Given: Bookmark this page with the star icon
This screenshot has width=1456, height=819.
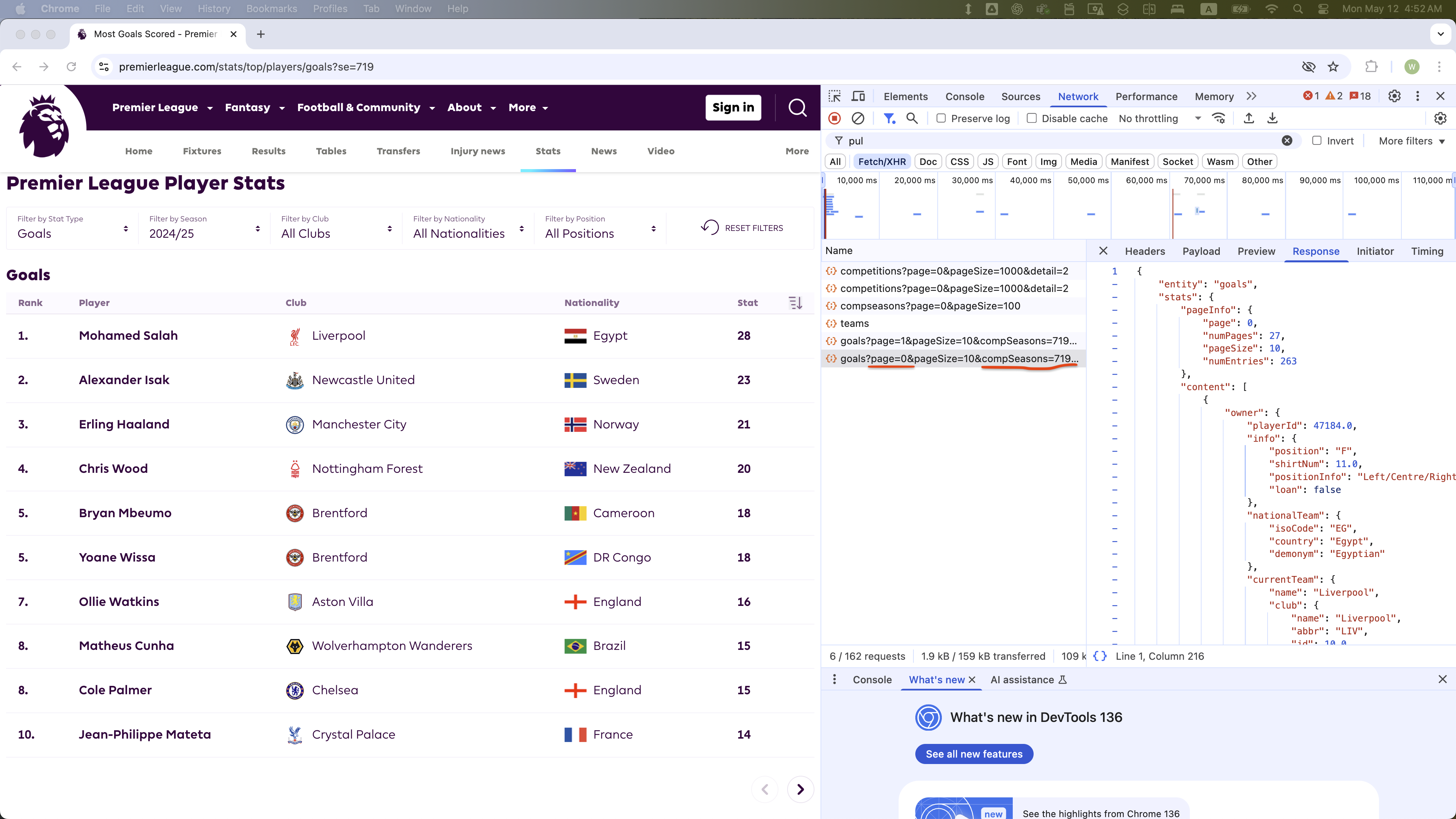Looking at the screenshot, I should coord(1333,67).
